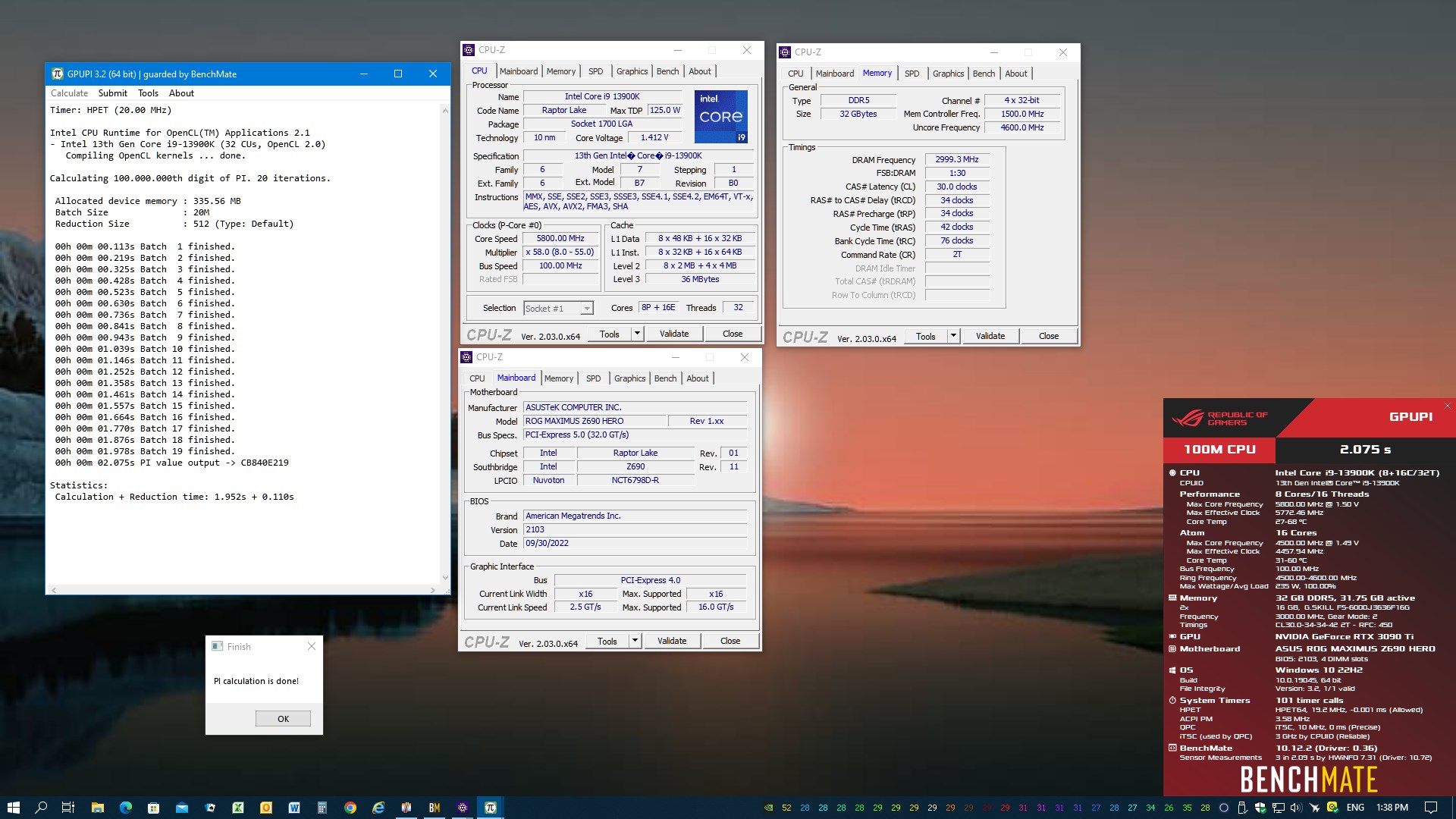The width and height of the screenshot is (1456, 819).
Task: Expand Tools dropdown arrow in Memory window
Action: (x=953, y=336)
